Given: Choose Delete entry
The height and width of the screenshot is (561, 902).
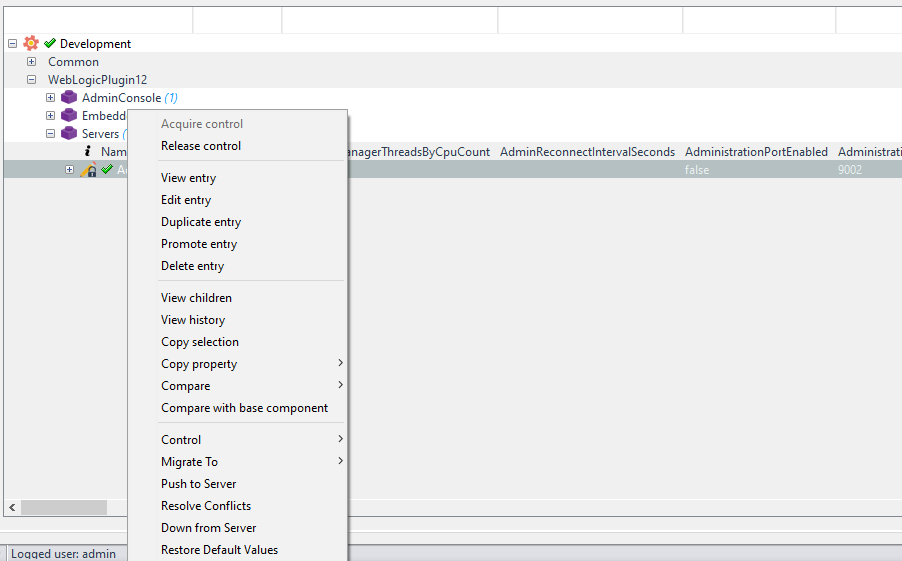Looking at the screenshot, I should [238, 265].
